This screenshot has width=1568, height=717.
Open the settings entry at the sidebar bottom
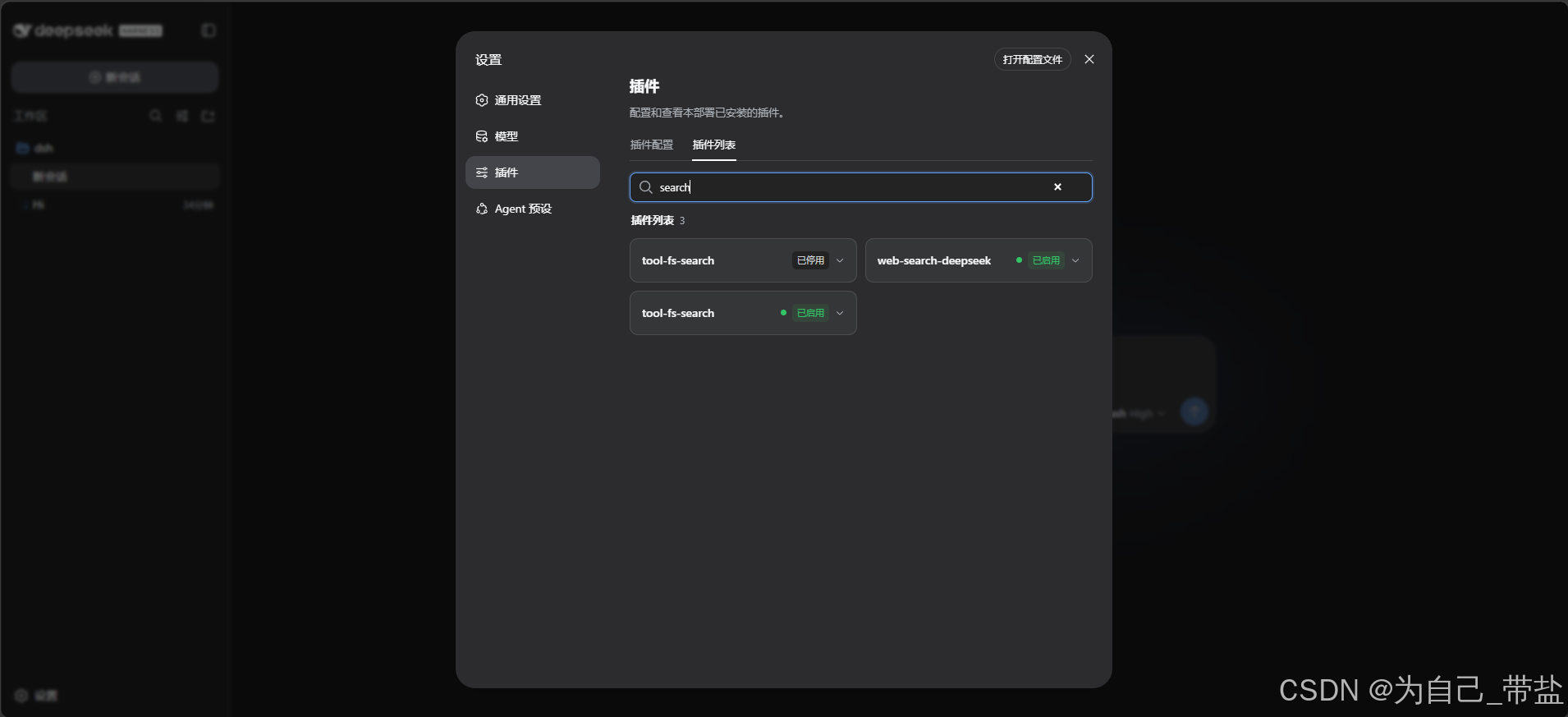coord(37,696)
